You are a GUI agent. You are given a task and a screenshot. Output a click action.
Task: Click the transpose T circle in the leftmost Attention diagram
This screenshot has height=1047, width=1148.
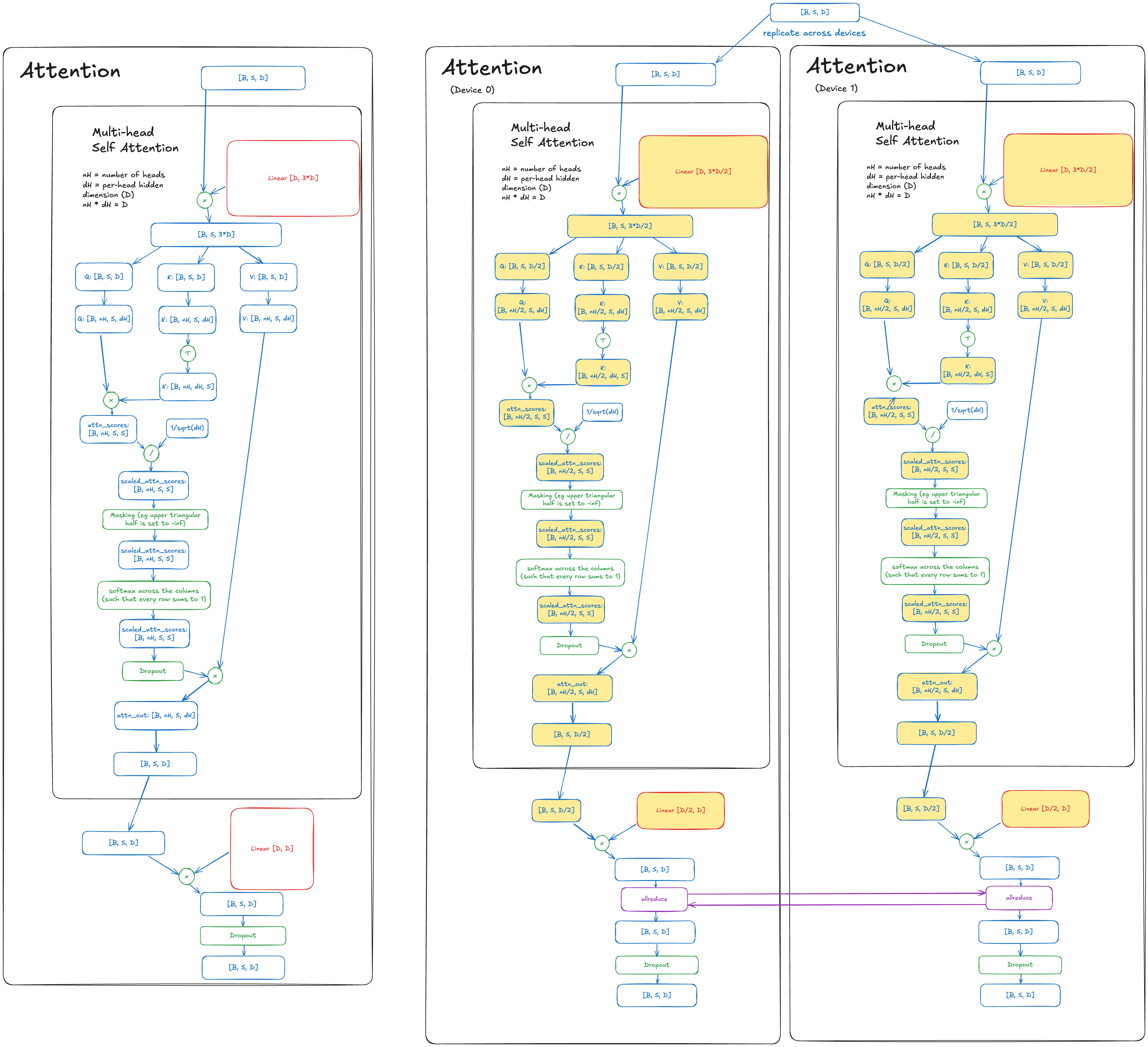point(188,353)
